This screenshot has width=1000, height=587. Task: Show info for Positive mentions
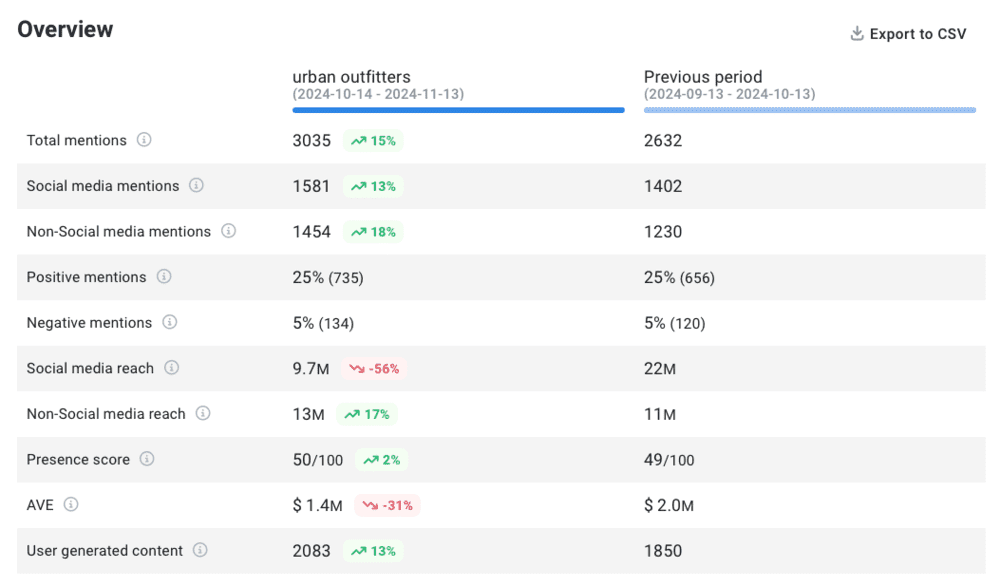tap(164, 277)
